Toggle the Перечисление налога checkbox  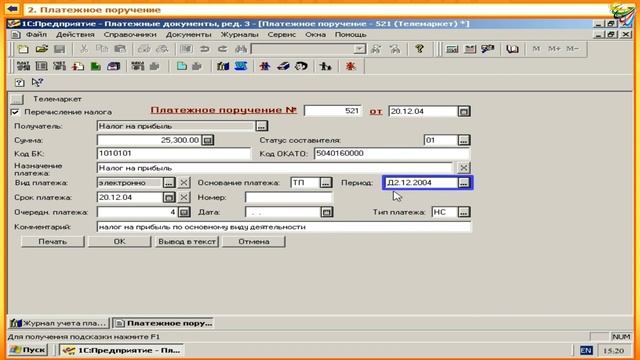point(15,112)
